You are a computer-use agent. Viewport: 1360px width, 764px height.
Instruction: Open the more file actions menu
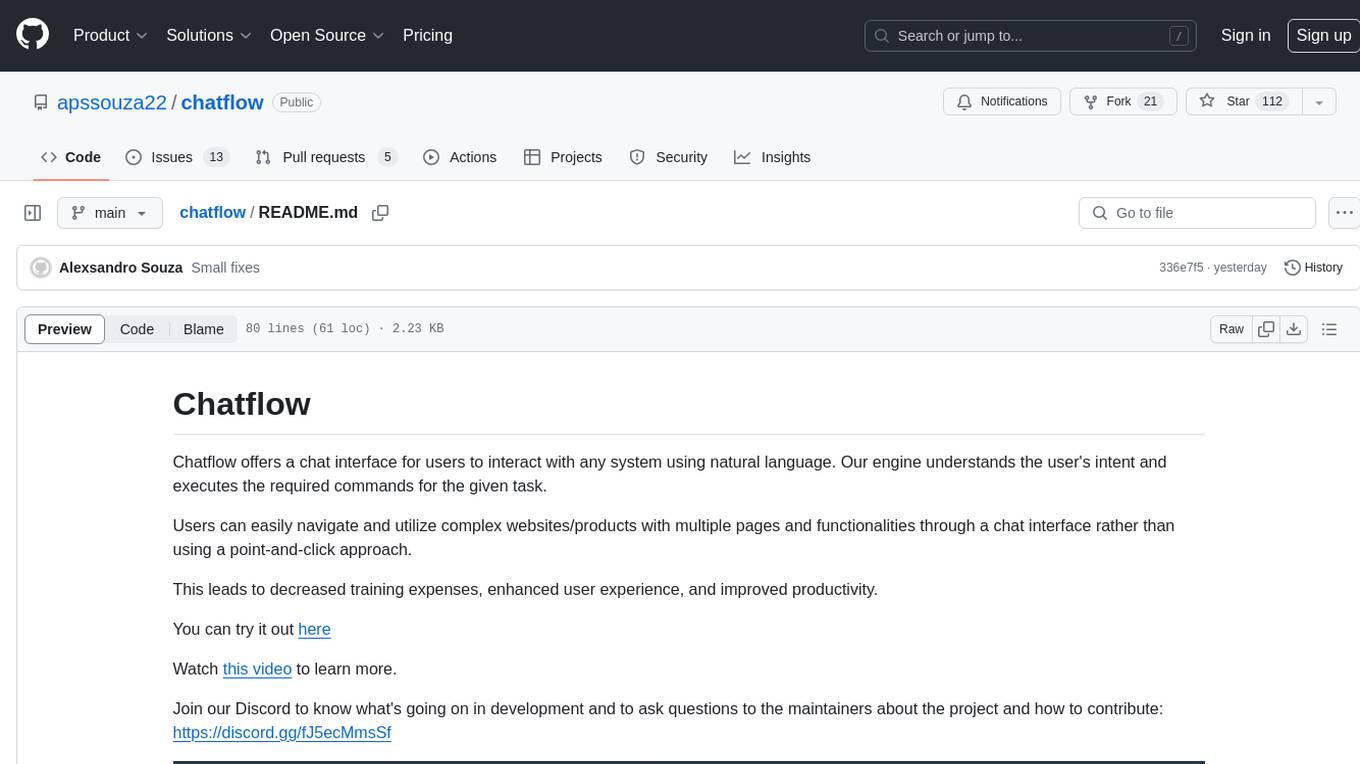[1344, 213]
